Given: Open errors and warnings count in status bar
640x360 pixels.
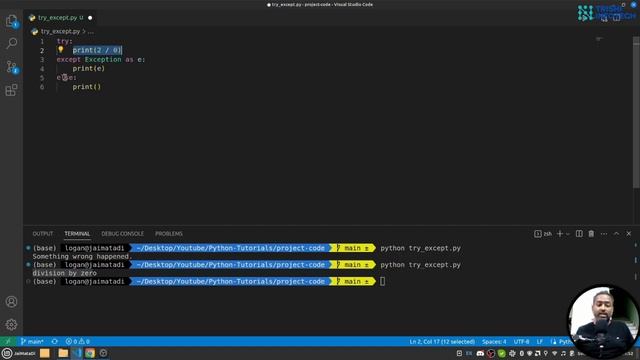Looking at the screenshot, I should coord(78,341).
